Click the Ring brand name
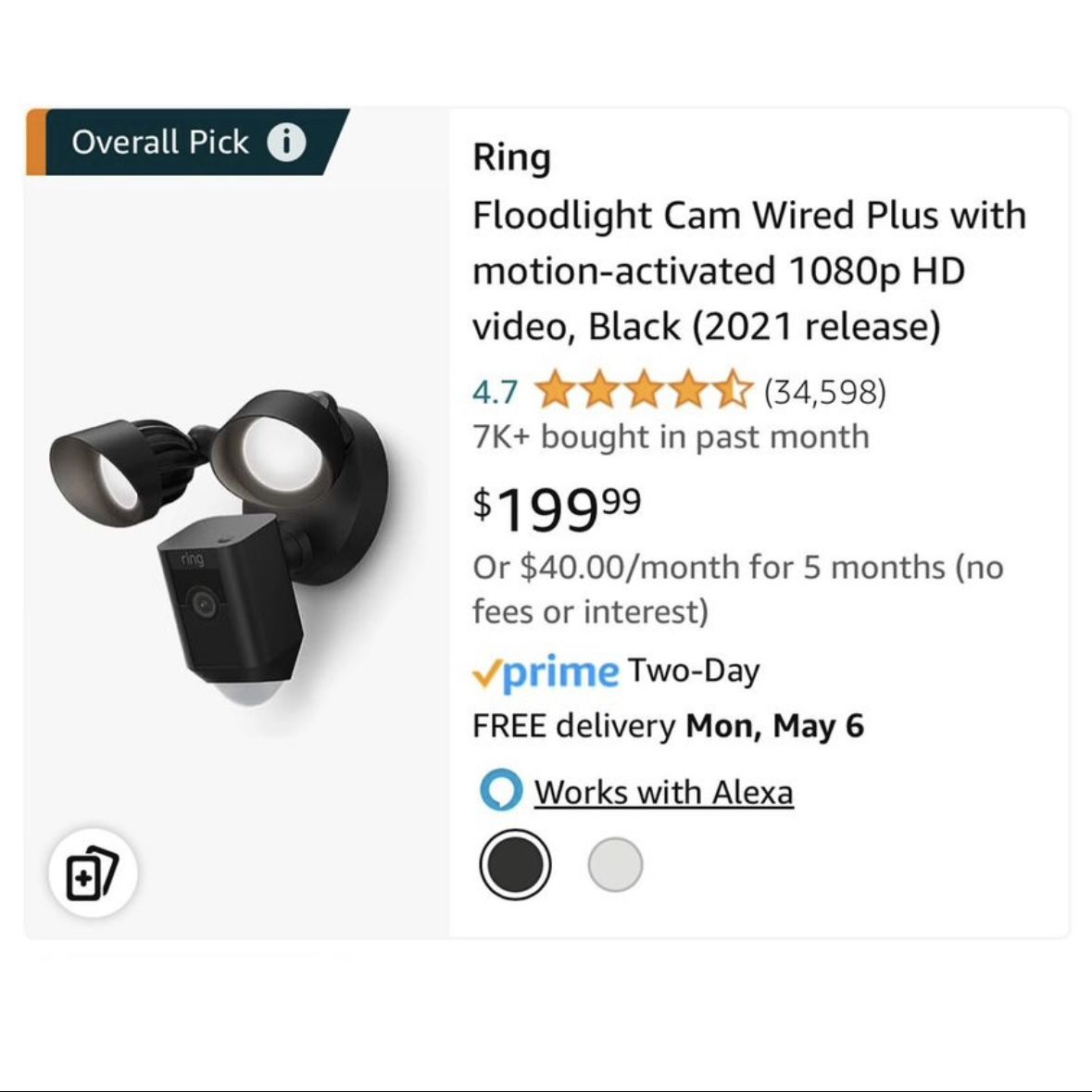The width and height of the screenshot is (1092, 1092). tap(511, 157)
